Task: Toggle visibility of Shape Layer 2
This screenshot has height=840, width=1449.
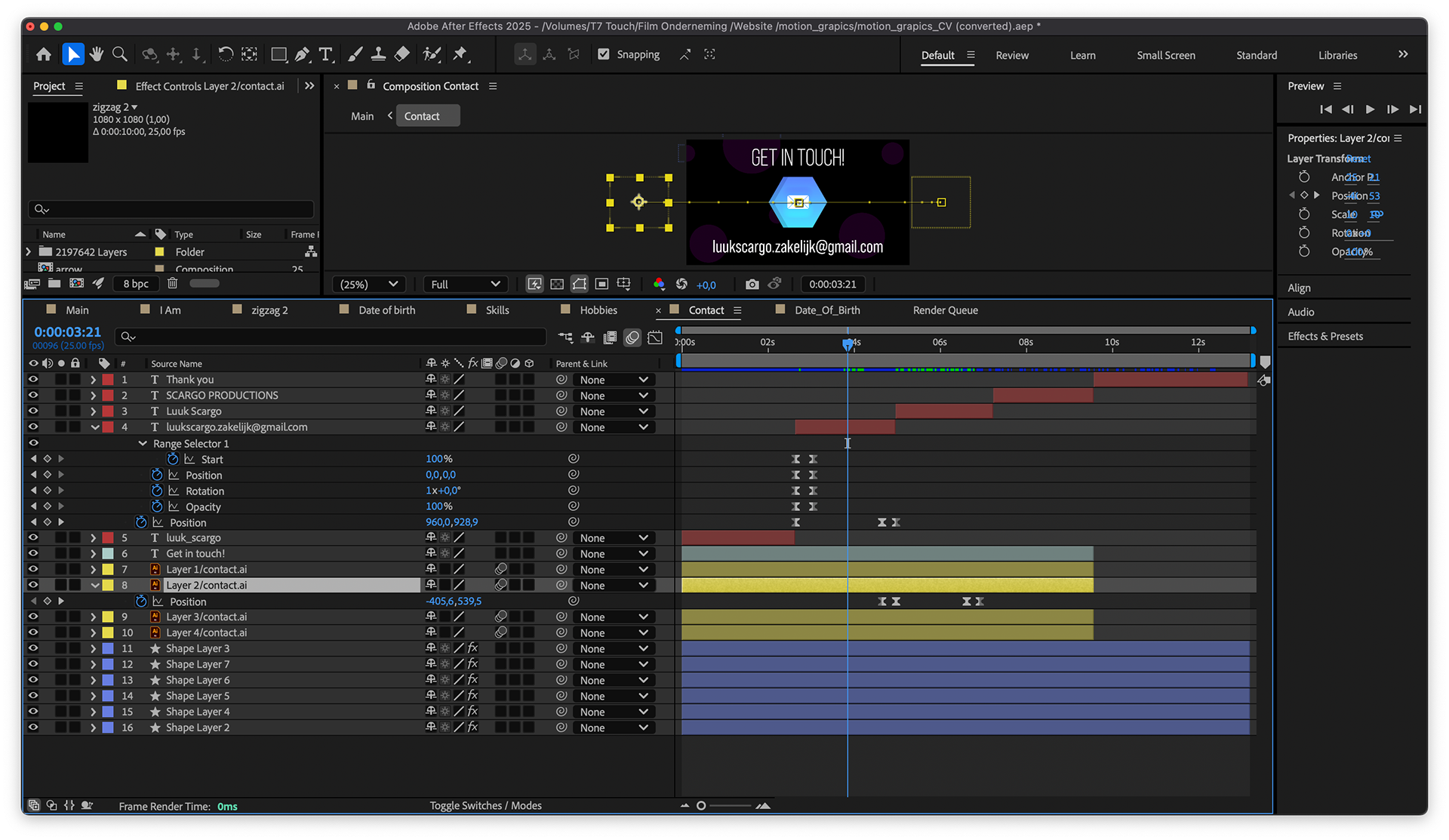Action: click(33, 728)
